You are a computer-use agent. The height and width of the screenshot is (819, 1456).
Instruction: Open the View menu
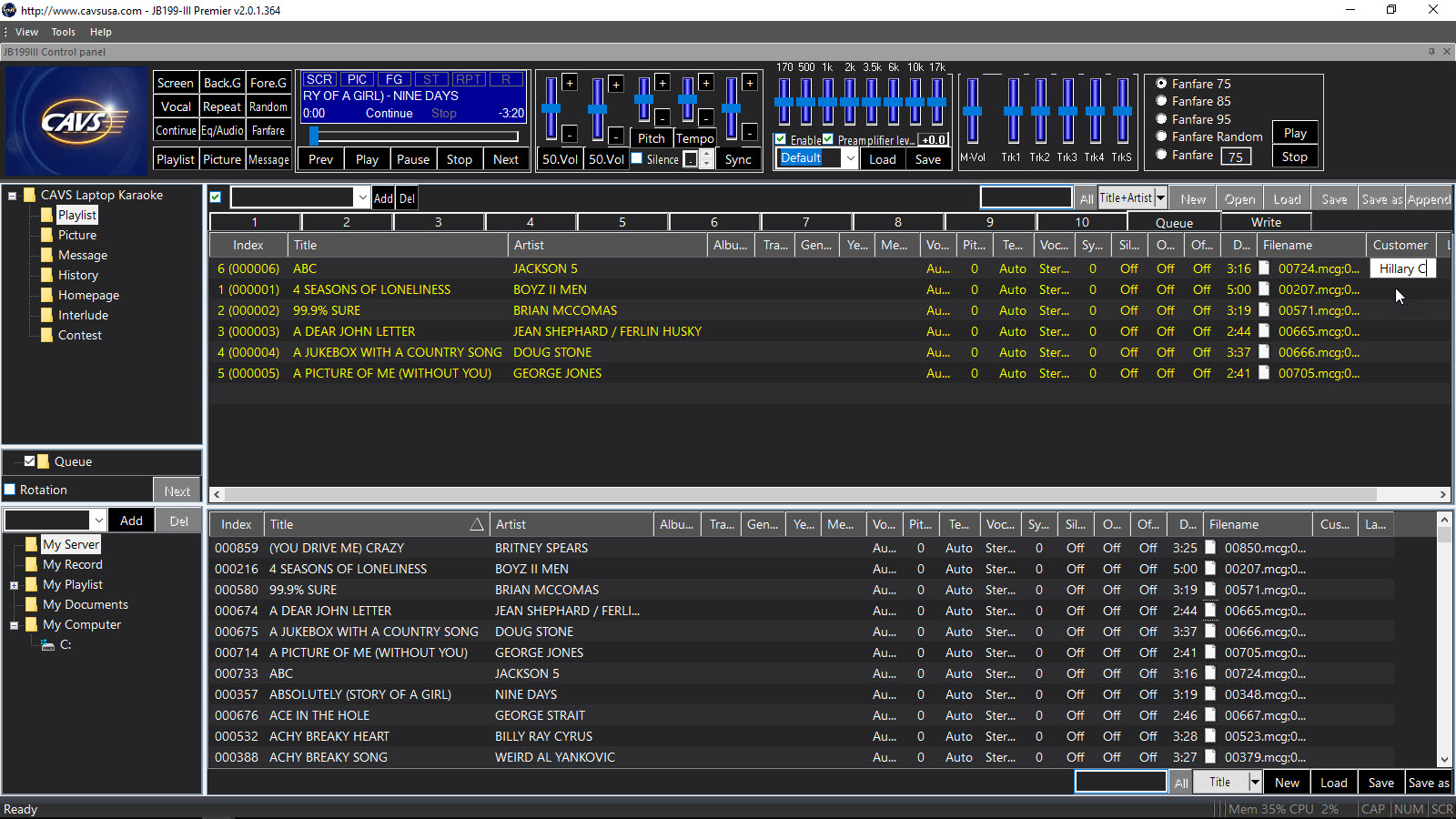(26, 32)
